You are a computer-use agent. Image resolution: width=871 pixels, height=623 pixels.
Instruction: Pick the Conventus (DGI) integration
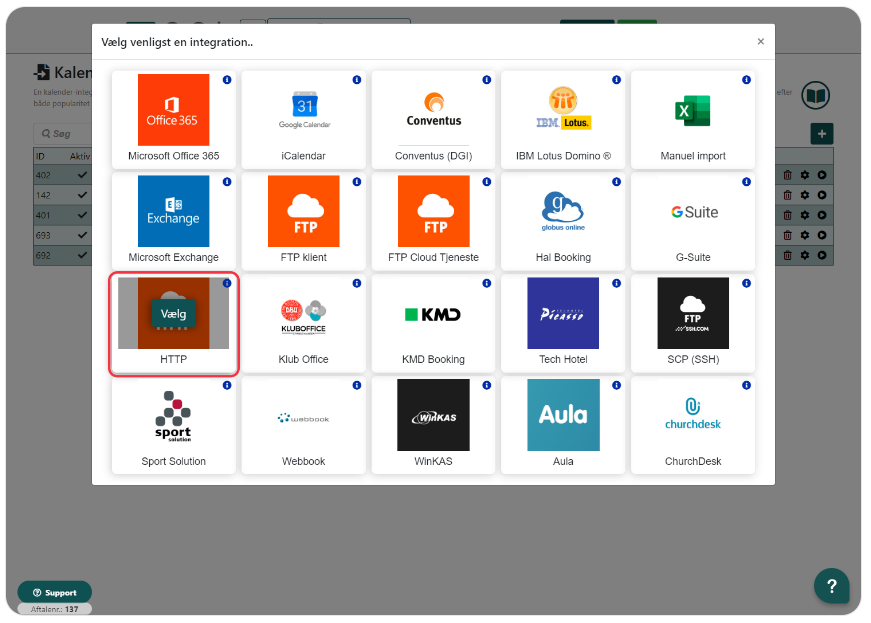pos(433,119)
